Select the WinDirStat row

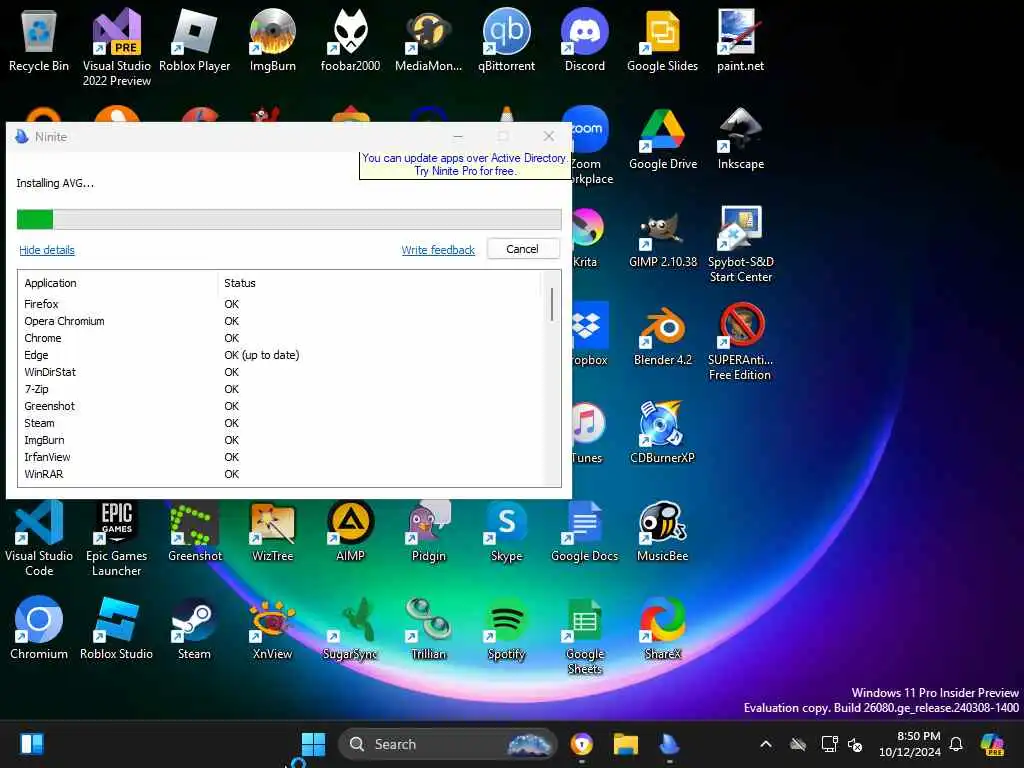(281, 372)
